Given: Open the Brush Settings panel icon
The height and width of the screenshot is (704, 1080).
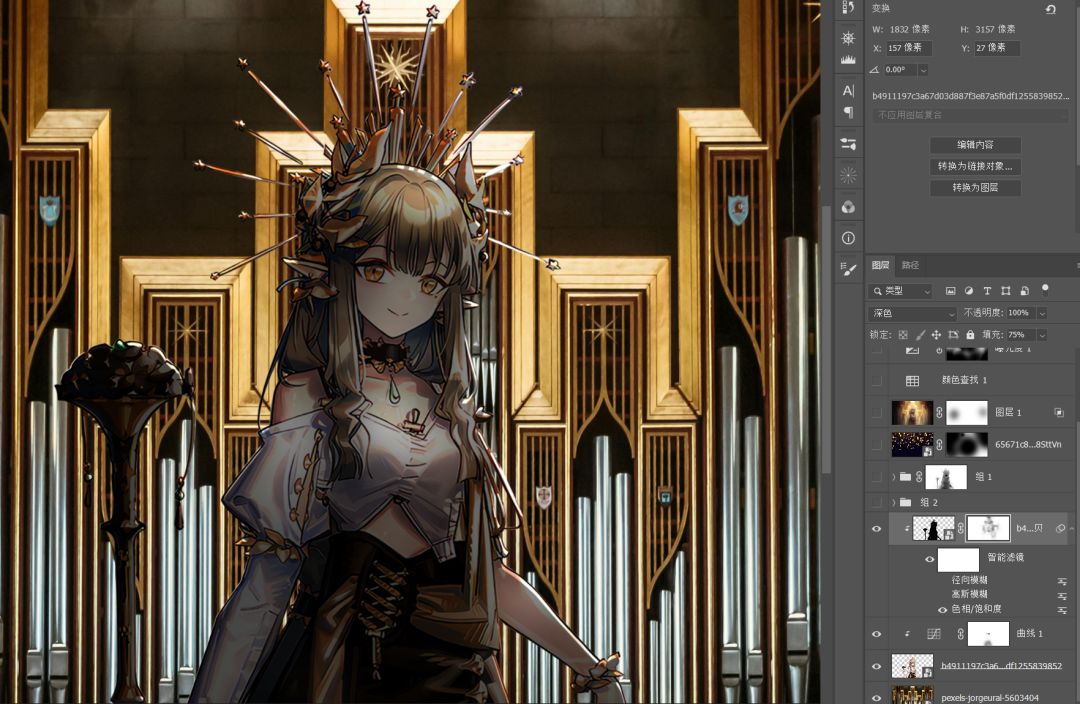Looking at the screenshot, I should click(848, 270).
